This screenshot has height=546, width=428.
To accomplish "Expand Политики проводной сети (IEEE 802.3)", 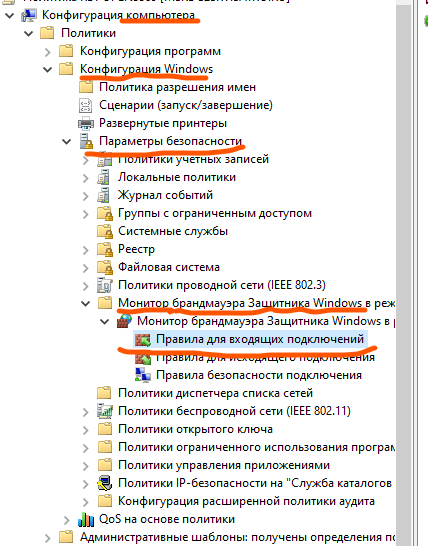I will 86,286.
